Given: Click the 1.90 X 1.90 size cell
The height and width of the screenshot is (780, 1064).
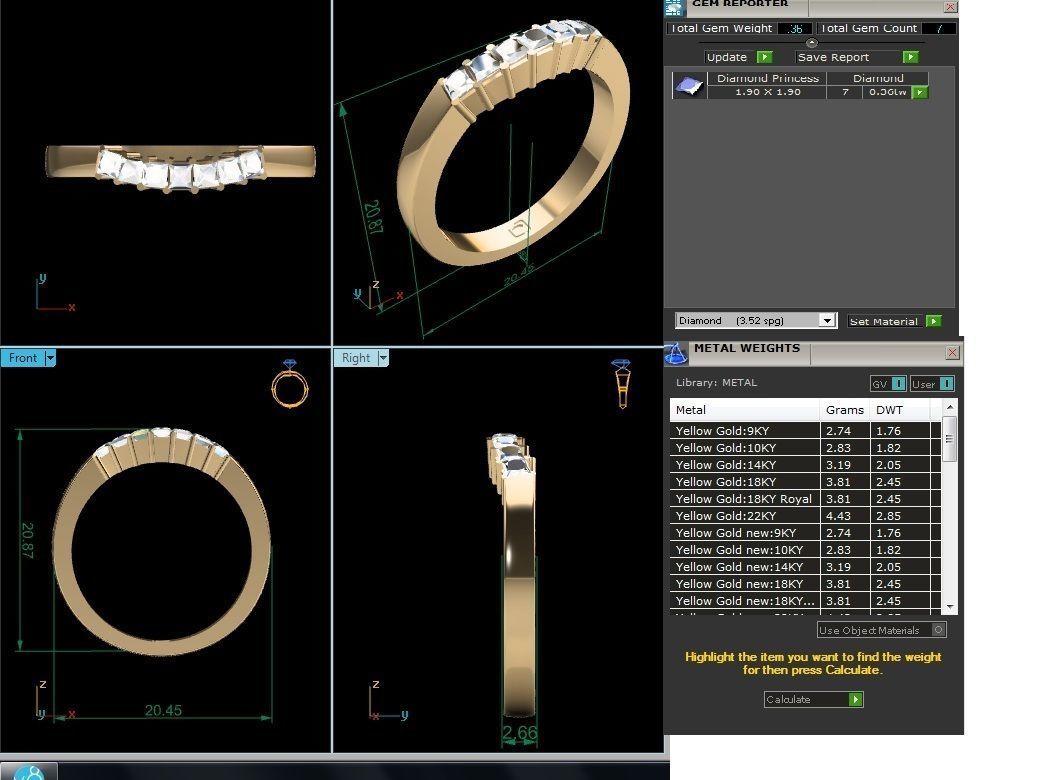Looking at the screenshot, I should [767, 92].
